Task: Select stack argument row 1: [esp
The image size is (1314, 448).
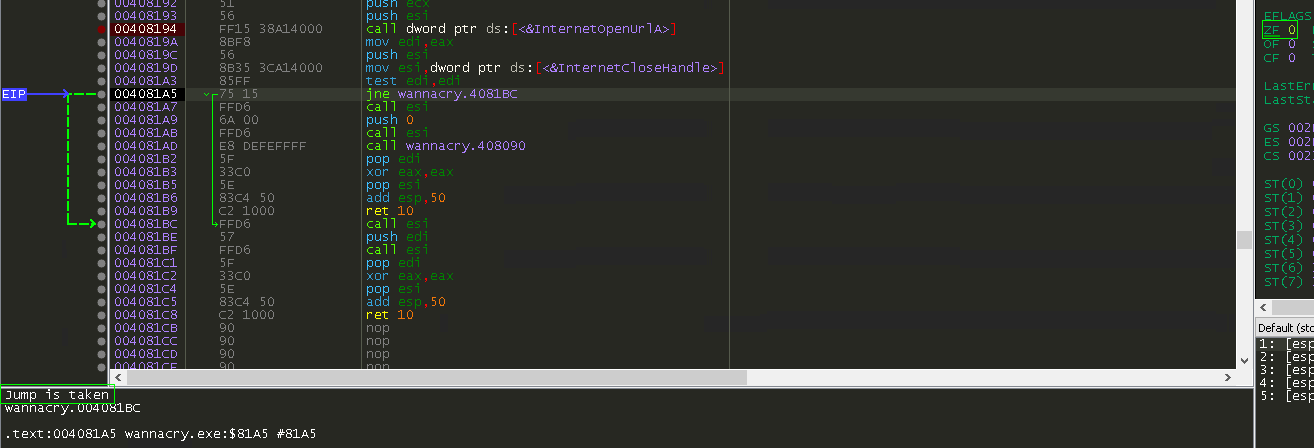Action: coord(1286,344)
